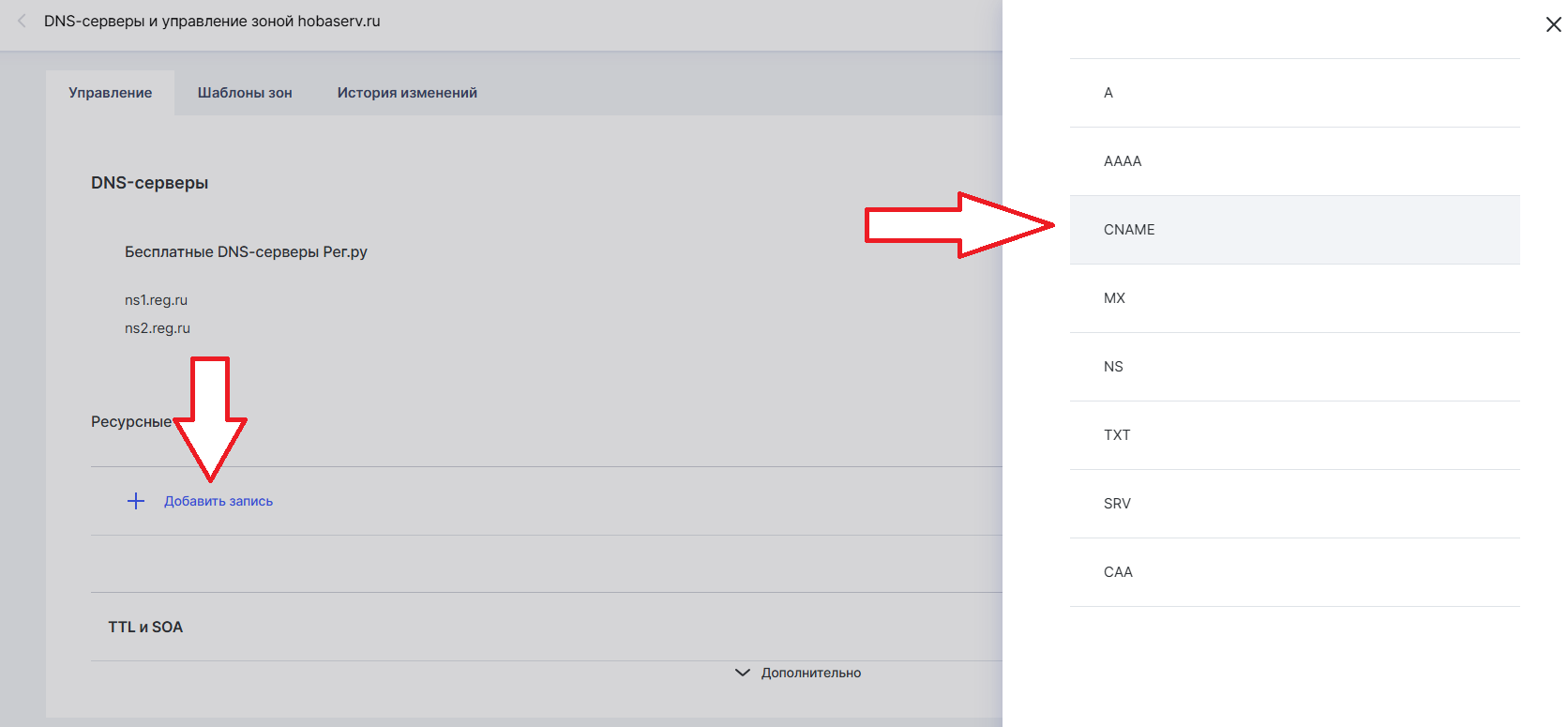Open the Управление tab
This screenshot has width=1568, height=727.
(x=110, y=93)
